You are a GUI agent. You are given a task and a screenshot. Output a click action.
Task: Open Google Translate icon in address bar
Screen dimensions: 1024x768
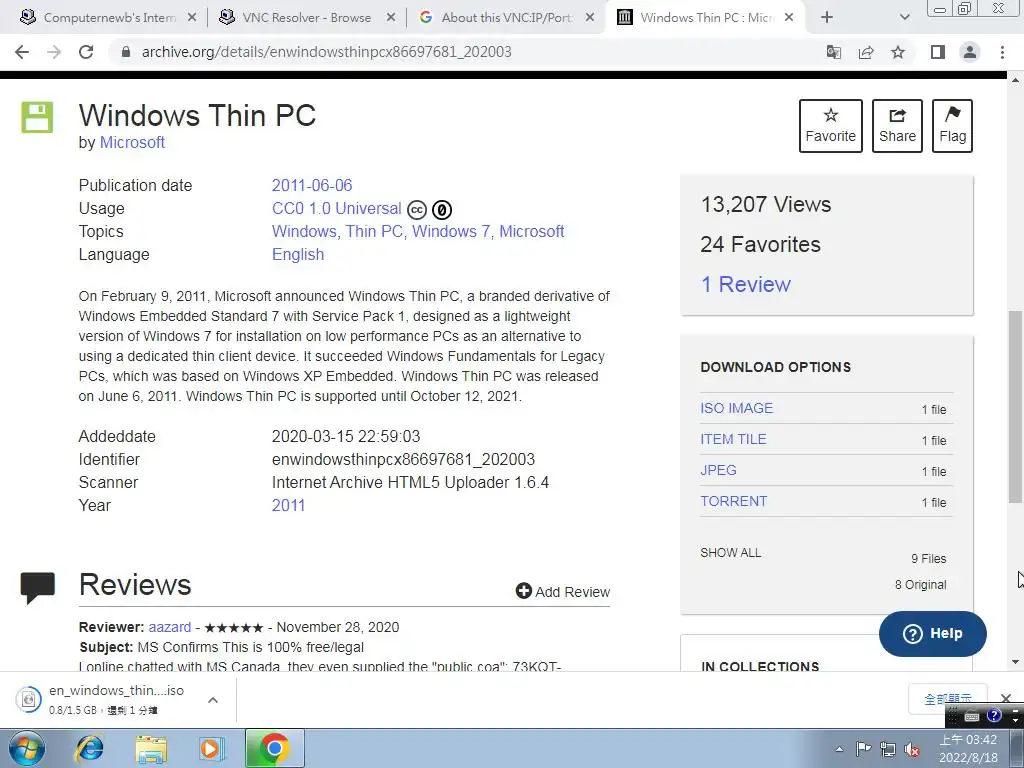tap(833, 52)
